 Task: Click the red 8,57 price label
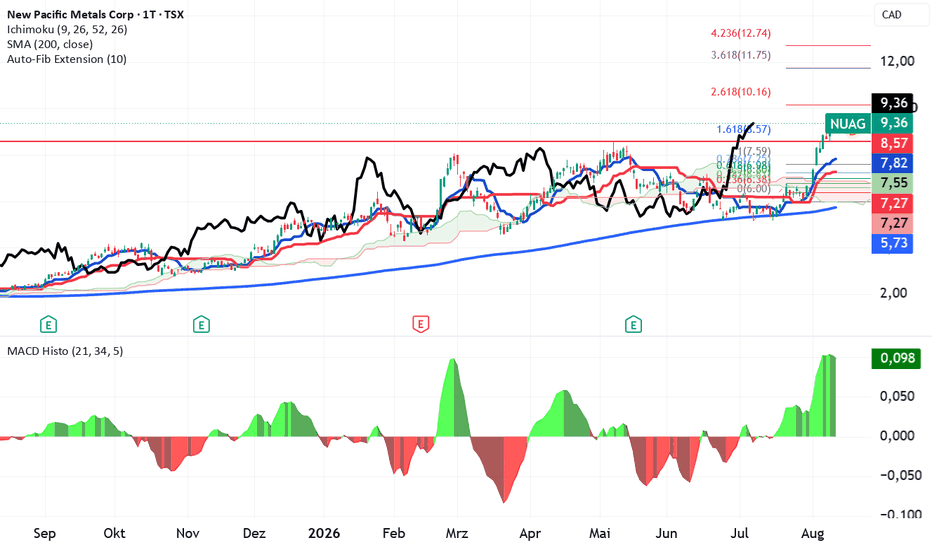[x=892, y=143]
